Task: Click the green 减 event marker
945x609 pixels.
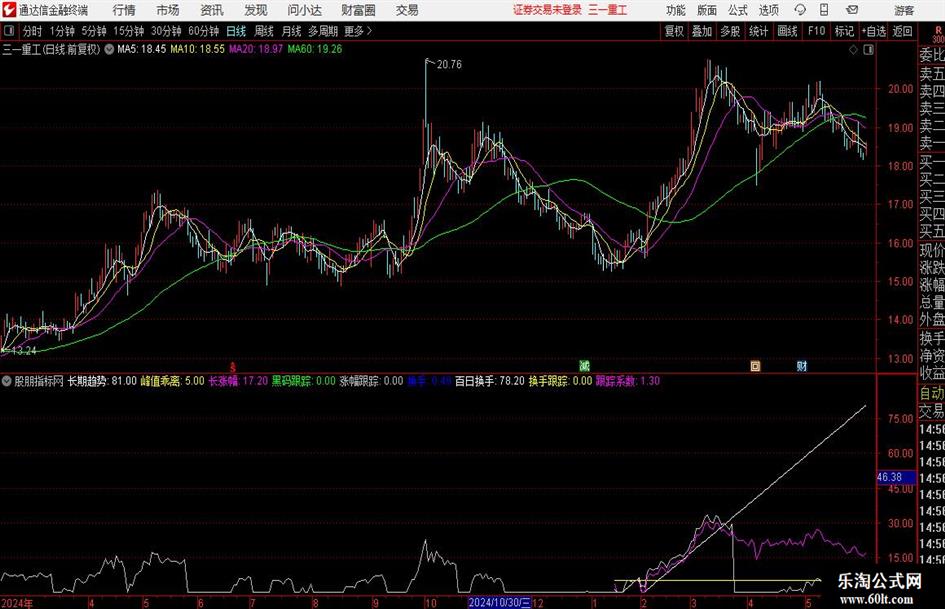Action: [584, 365]
